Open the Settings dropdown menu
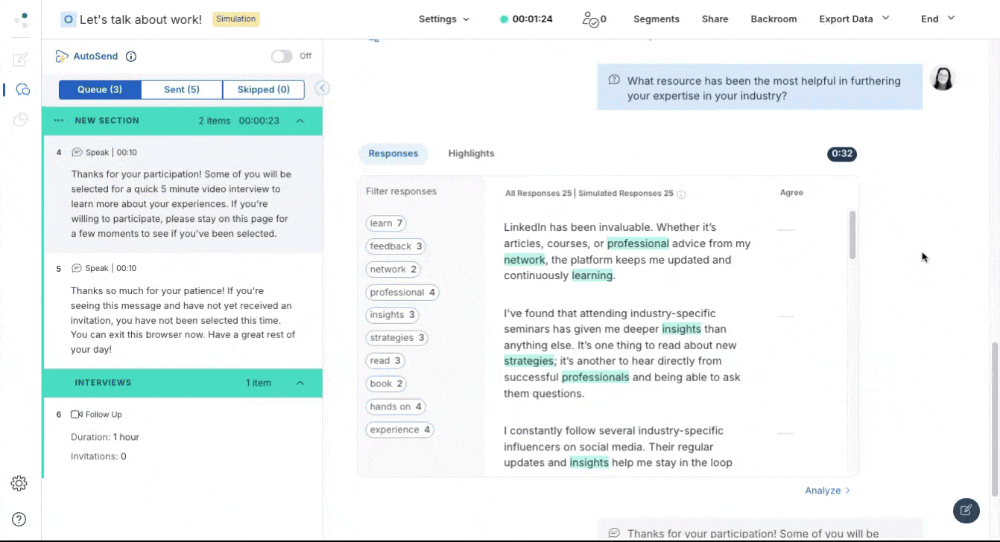1000x542 pixels. click(444, 19)
